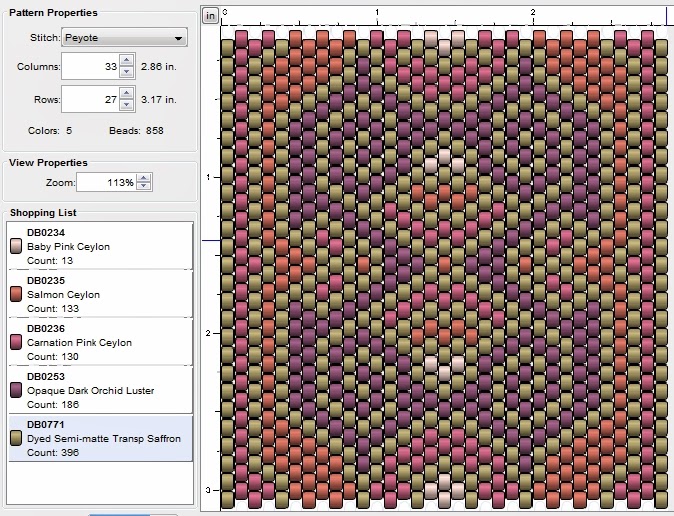This screenshot has width=674, height=516.
Task: Click the 'Count: 186' text
Action: tap(53, 405)
